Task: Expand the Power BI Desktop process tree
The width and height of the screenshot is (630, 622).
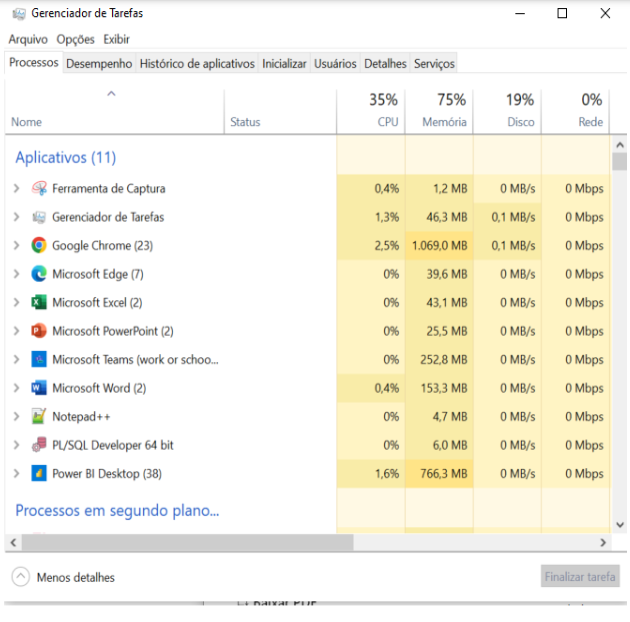Action: click(16, 473)
